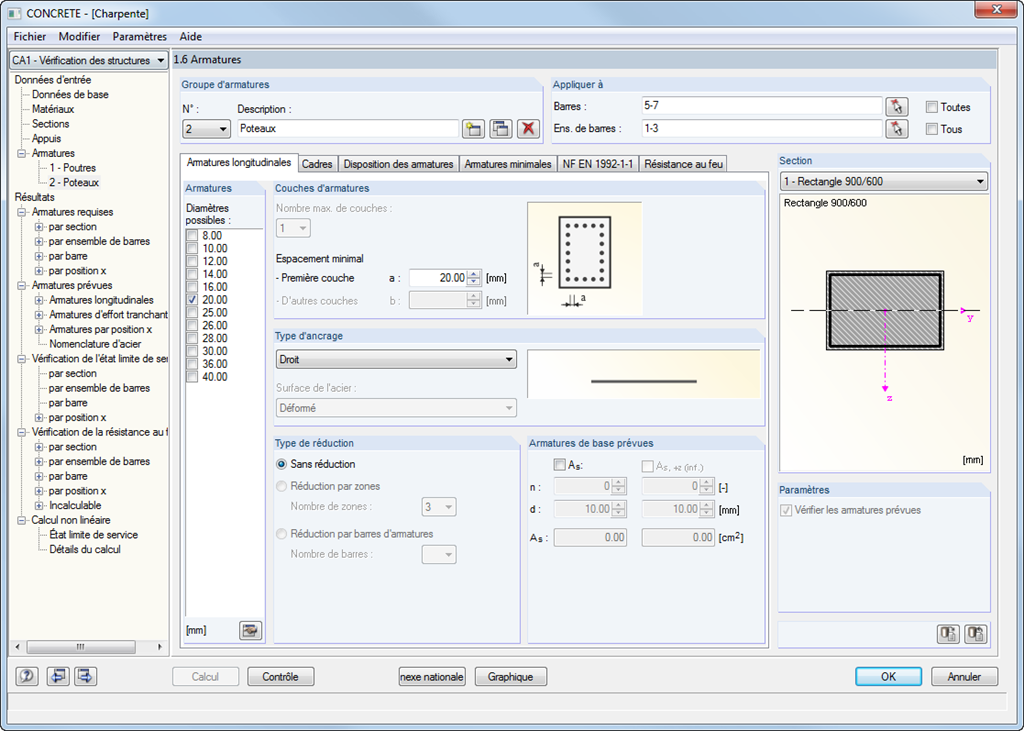Click the left section info icon under Paramètres
The width and height of the screenshot is (1024, 731).
pyautogui.click(x=948, y=634)
